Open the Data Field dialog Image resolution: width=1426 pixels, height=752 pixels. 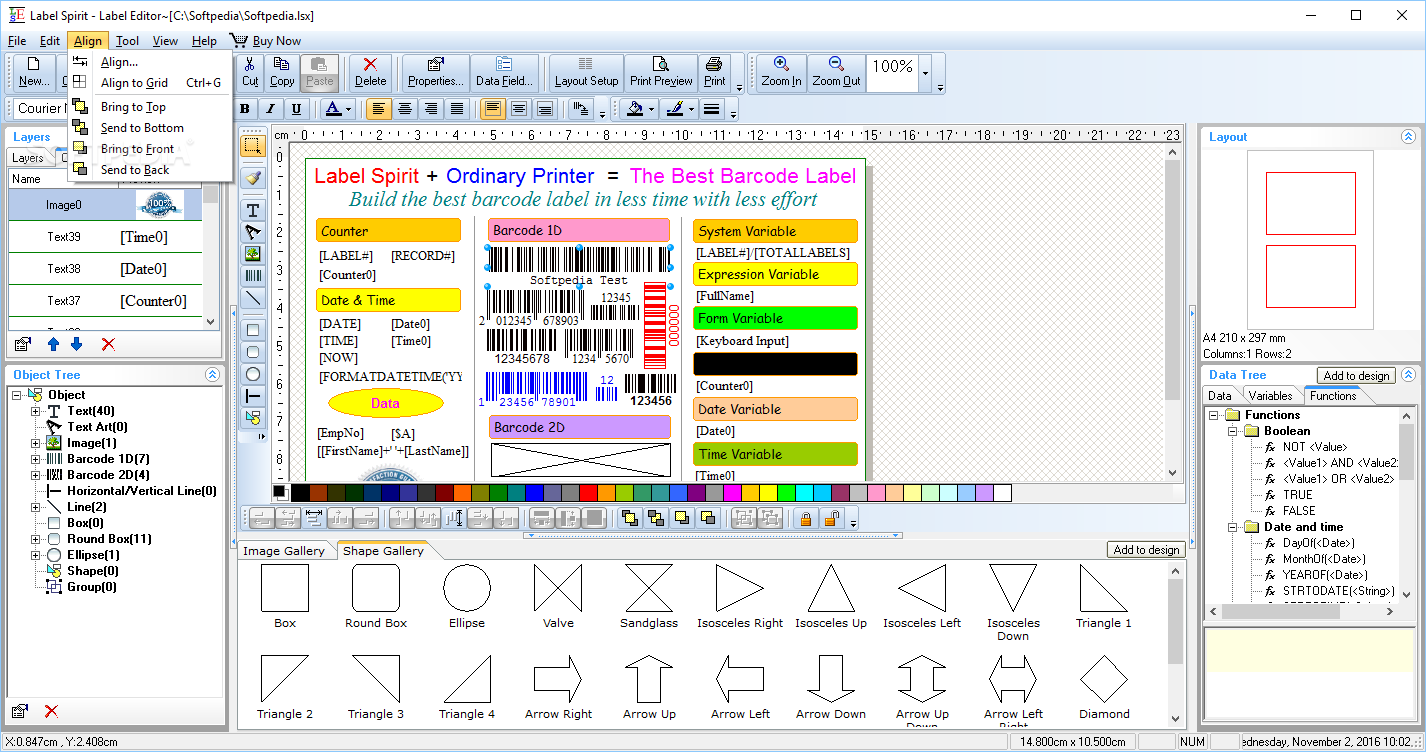pyautogui.click(x=504, y=73)
